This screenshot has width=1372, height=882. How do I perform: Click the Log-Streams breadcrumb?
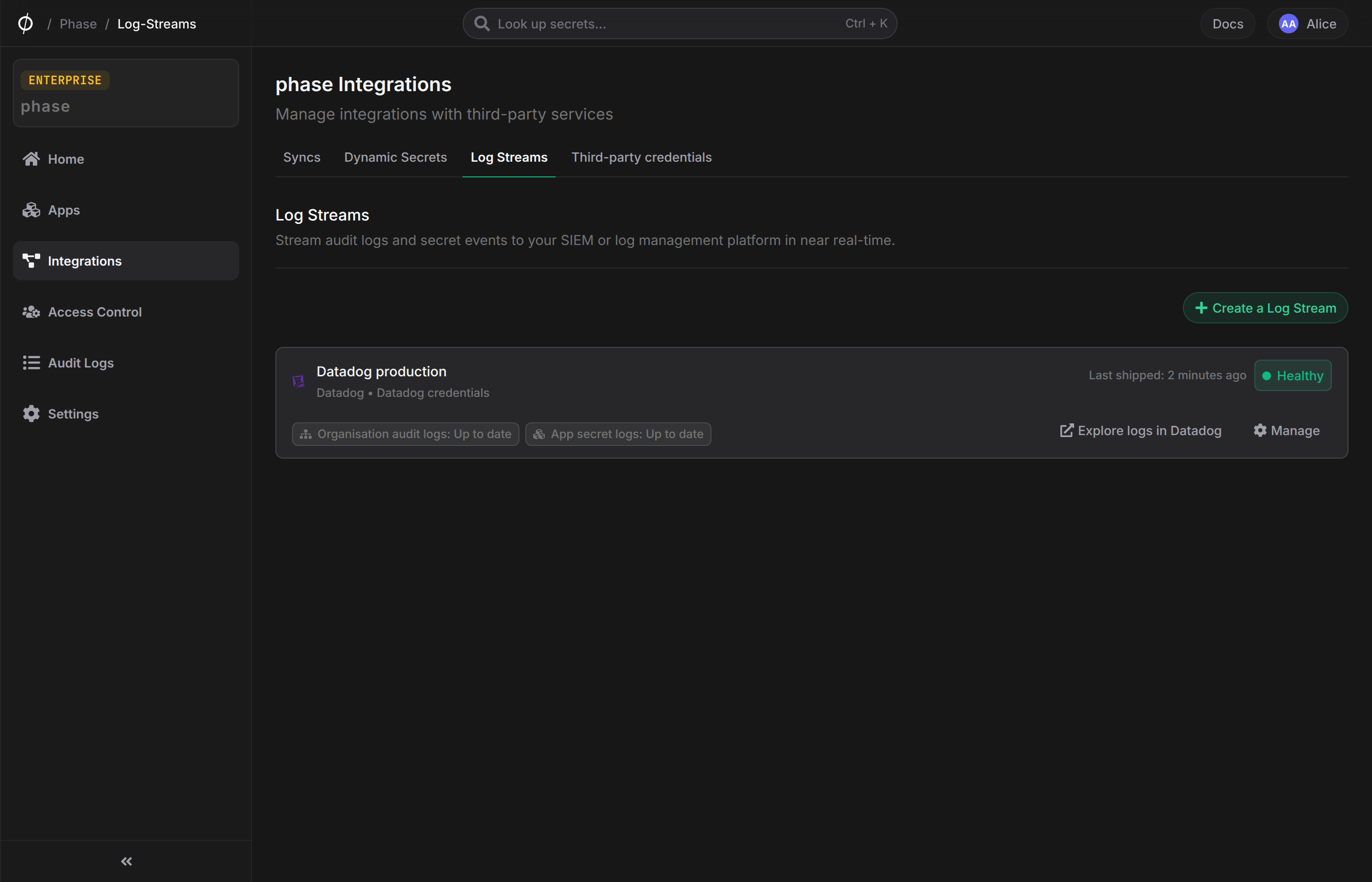157,24
